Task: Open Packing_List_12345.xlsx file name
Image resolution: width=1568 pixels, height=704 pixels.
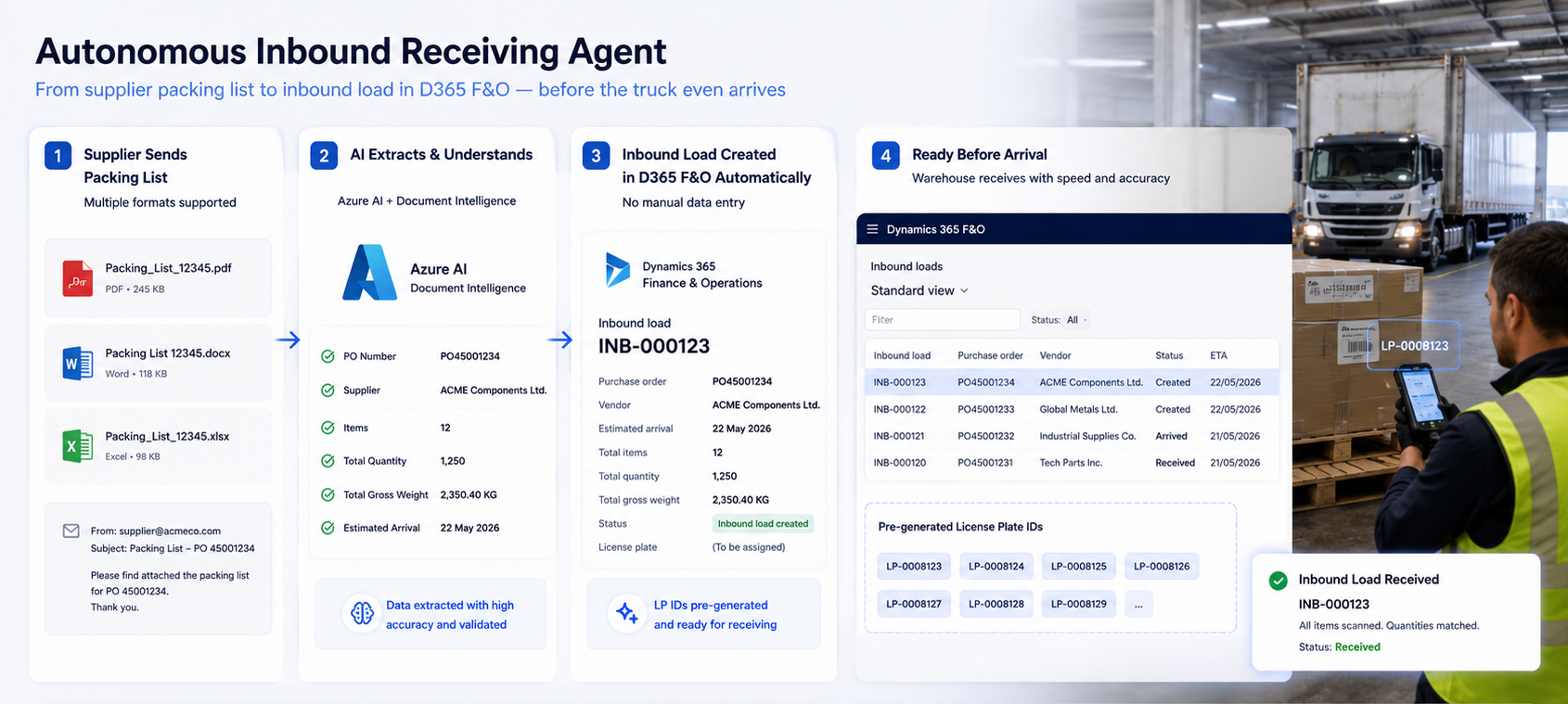Action: click(167, 436)
